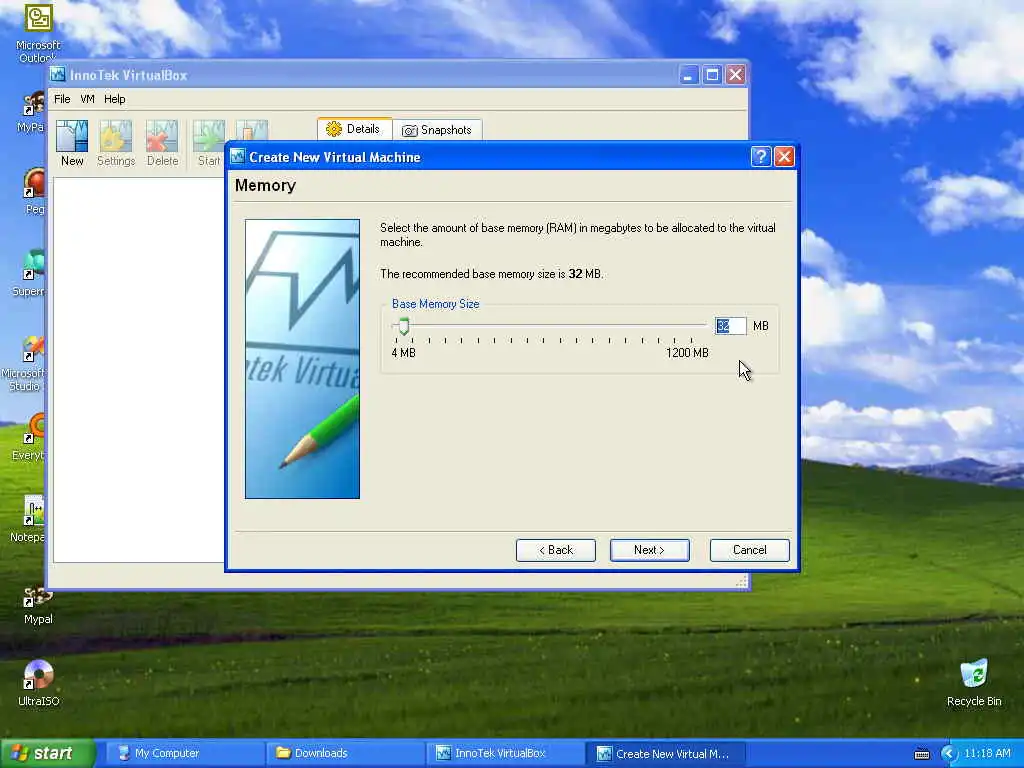The height and width of the screenshot is (768, 1024).
Task: Click the Microsoft Outlook desktop icon
Action: 38,33
